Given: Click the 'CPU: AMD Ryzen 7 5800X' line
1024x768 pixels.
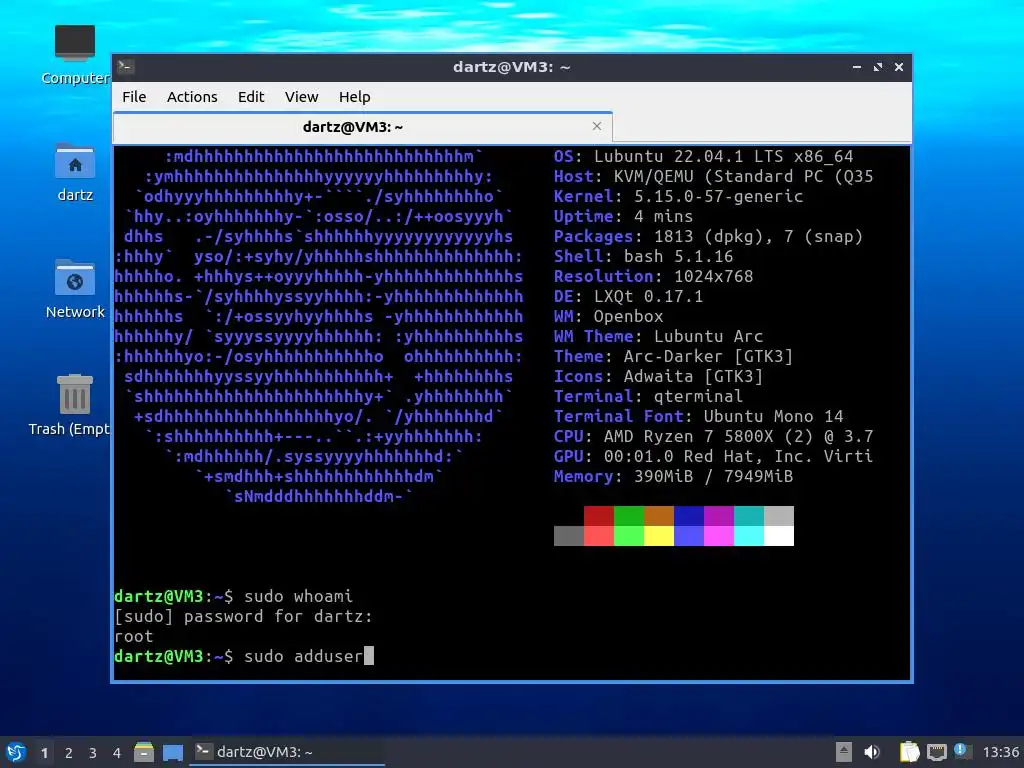Looking at the screenshot, I should point(713,436).
